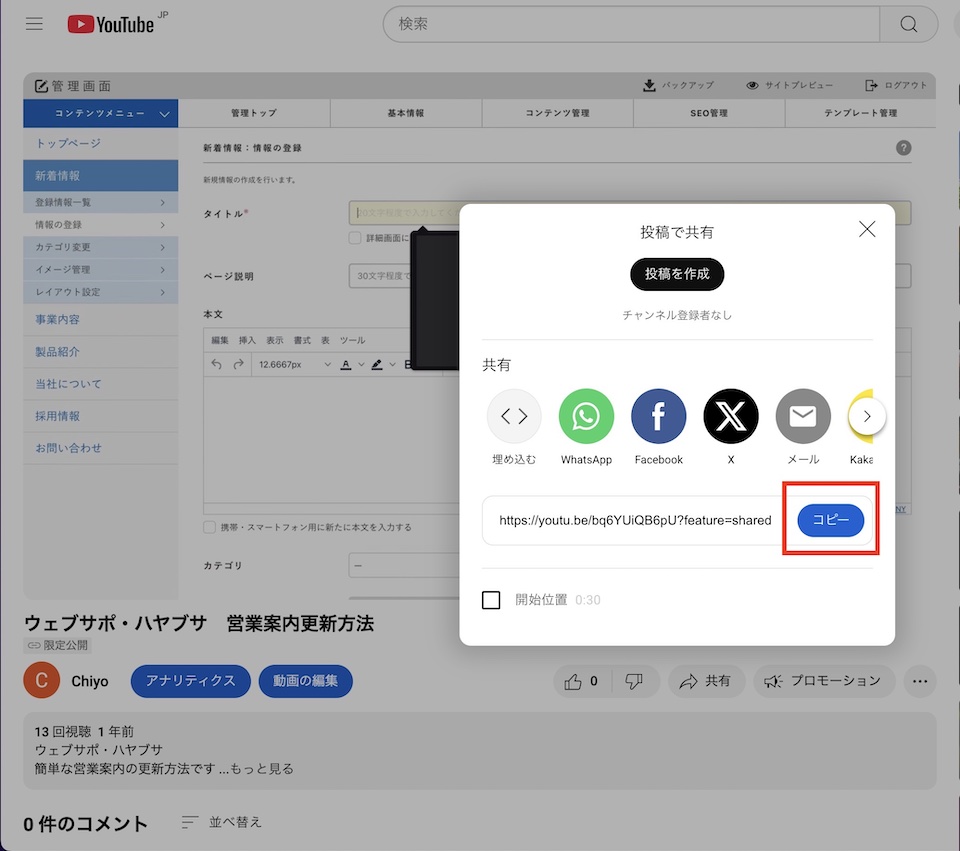The width and height of the screenshot is (960, 851).
Task: Expand description with もっと見る
Action: [262, 769]
